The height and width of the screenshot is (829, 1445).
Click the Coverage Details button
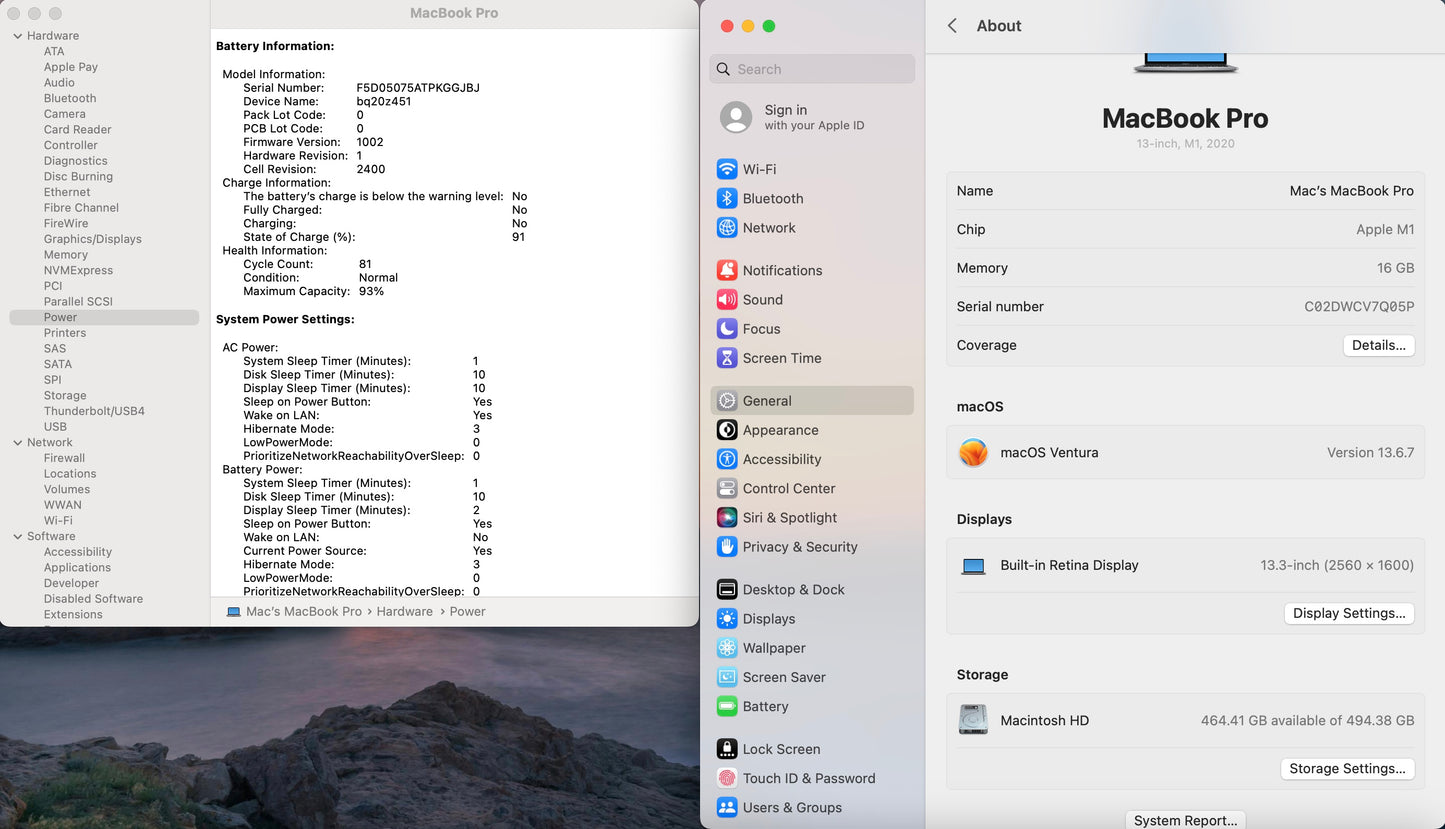[1378, 345]
